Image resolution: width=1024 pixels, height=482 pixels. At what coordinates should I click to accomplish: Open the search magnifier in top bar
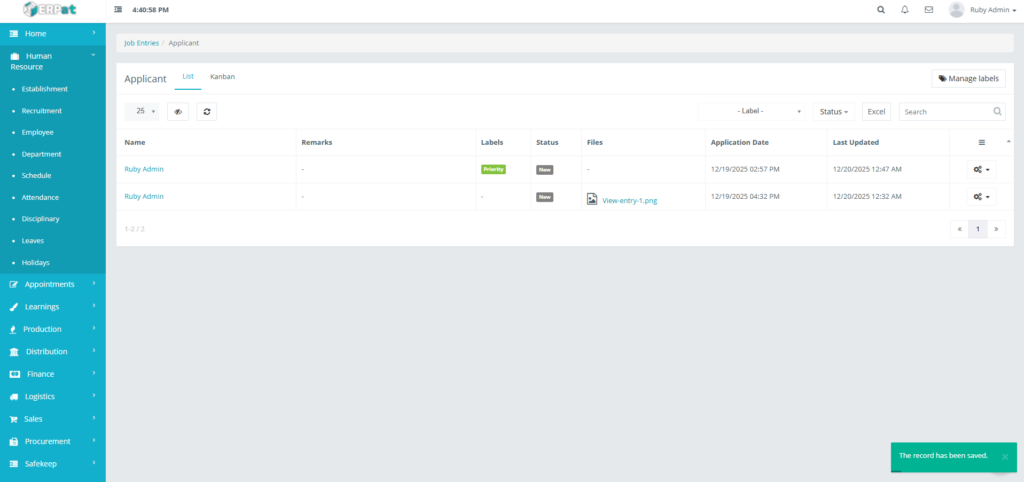881,10
